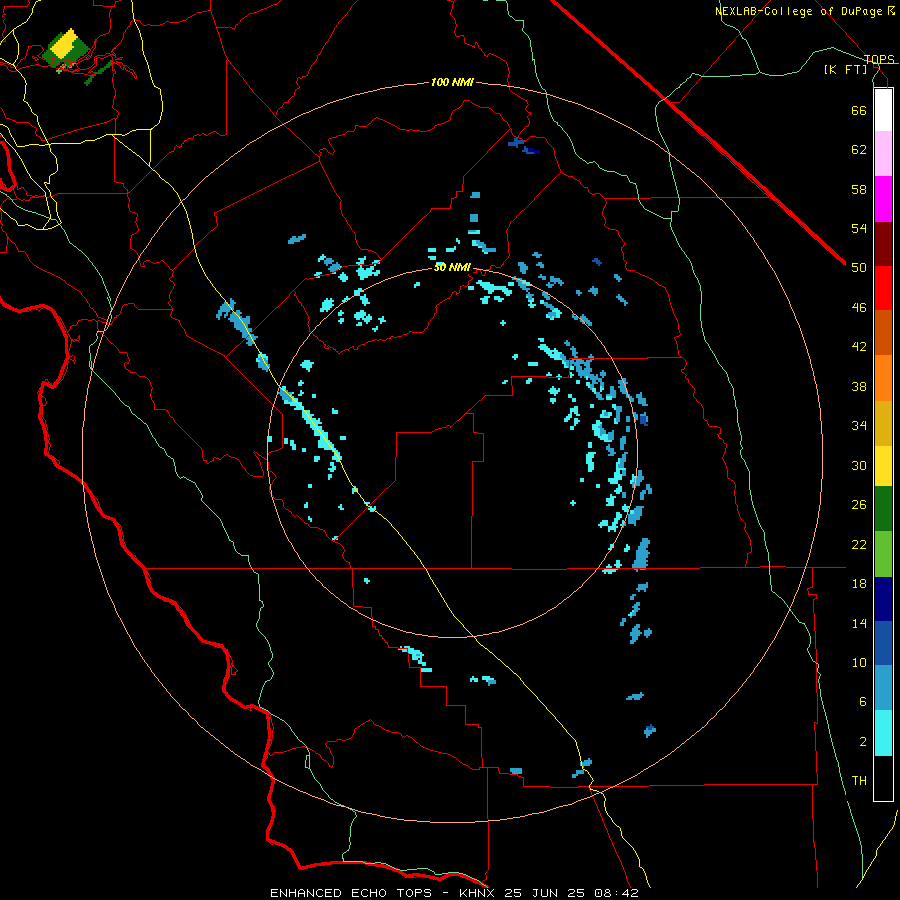Click the white swatch in the tops legend
The image size is (900, 900).
[883, 110]
